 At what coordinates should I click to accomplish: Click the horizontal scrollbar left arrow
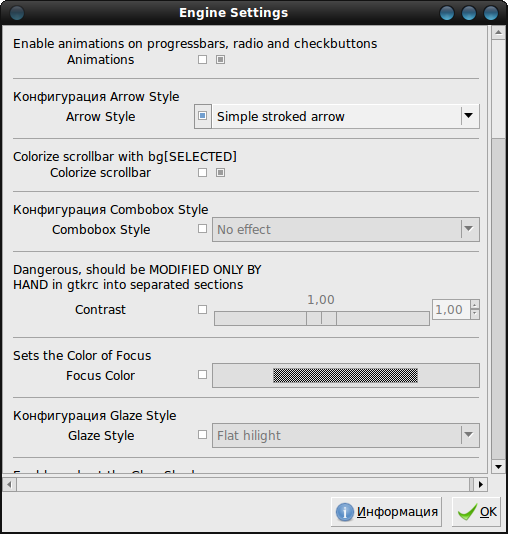point(9,484)
